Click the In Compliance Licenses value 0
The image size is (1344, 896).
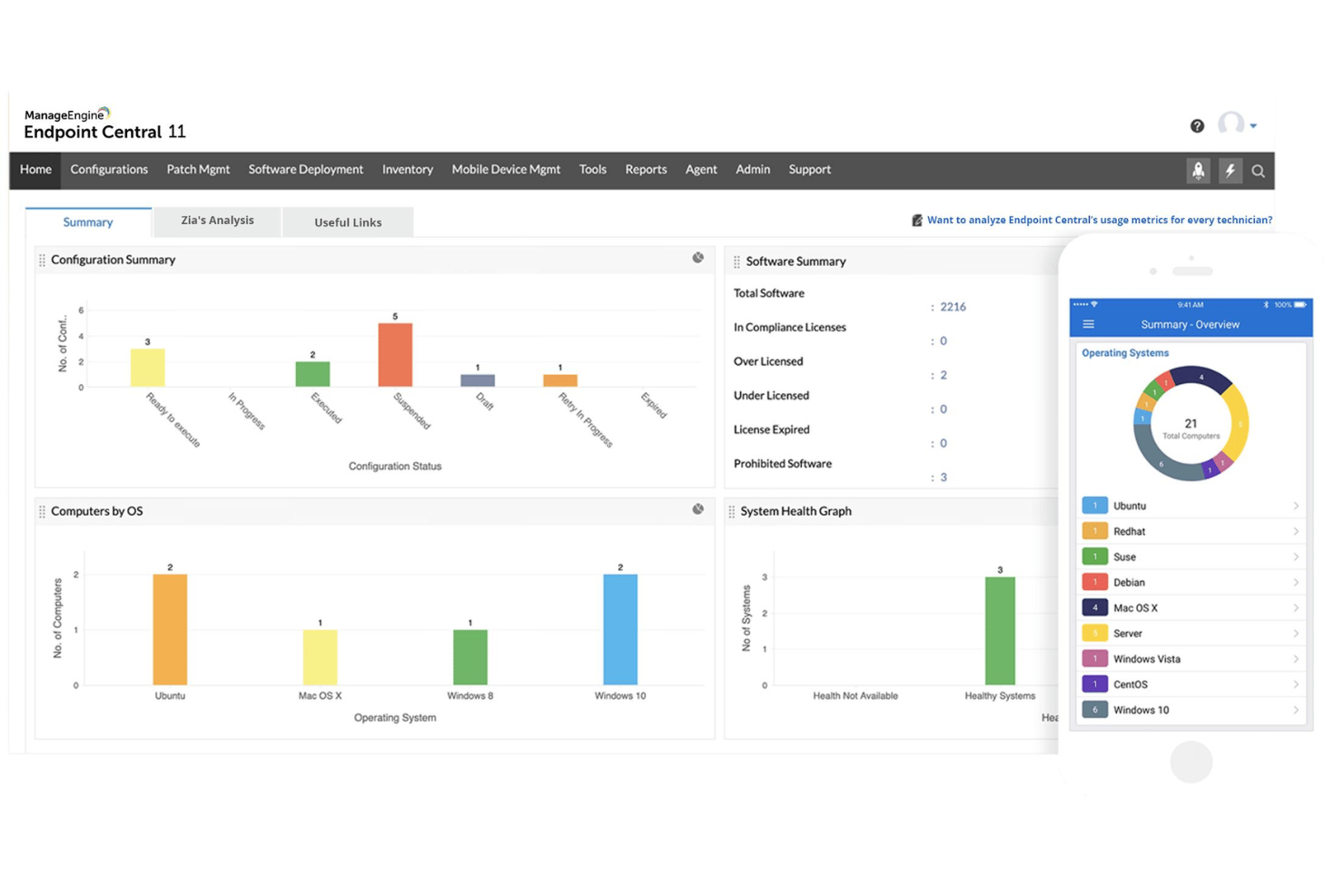(x=944, y=341)
